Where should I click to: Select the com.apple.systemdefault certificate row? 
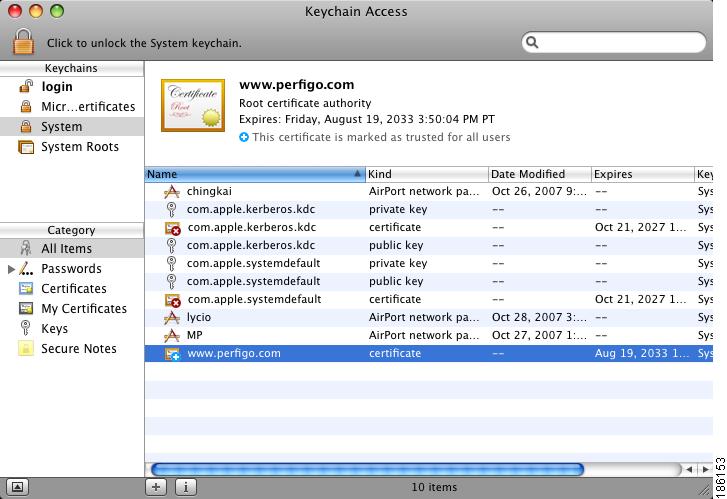pos(429,300)
